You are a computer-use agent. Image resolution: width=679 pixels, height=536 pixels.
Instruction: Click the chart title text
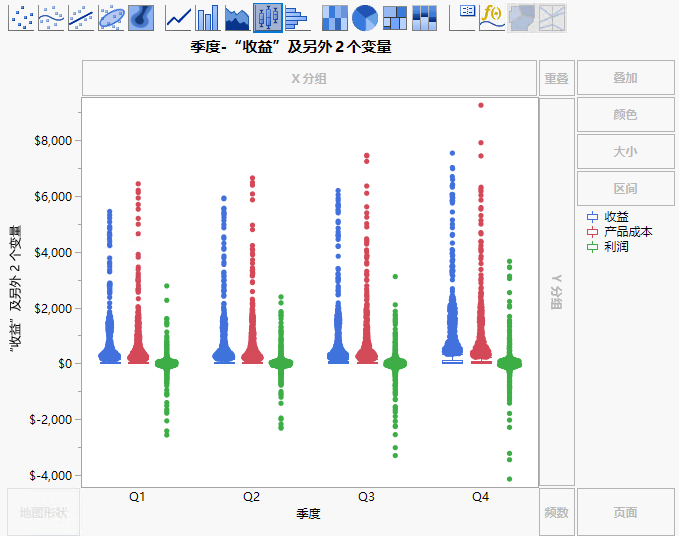tap(290, 46)
